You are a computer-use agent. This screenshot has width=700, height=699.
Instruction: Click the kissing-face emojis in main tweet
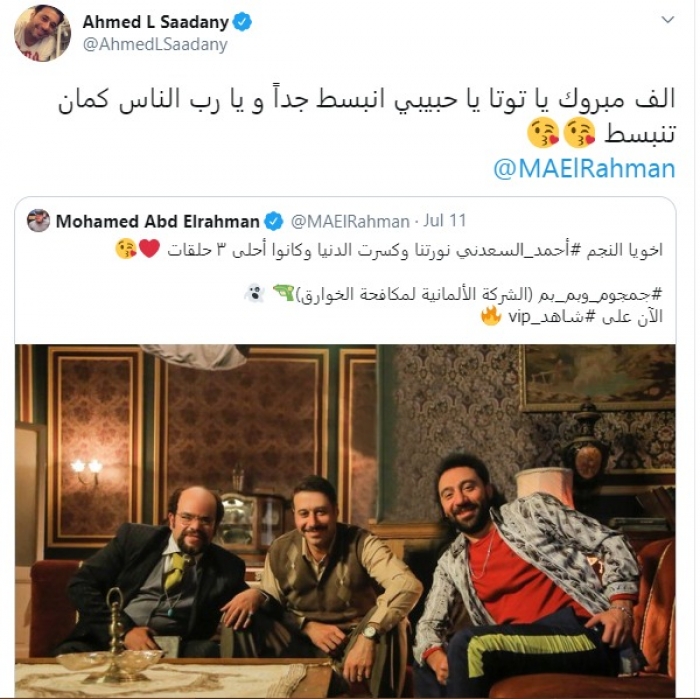(562, 133)
